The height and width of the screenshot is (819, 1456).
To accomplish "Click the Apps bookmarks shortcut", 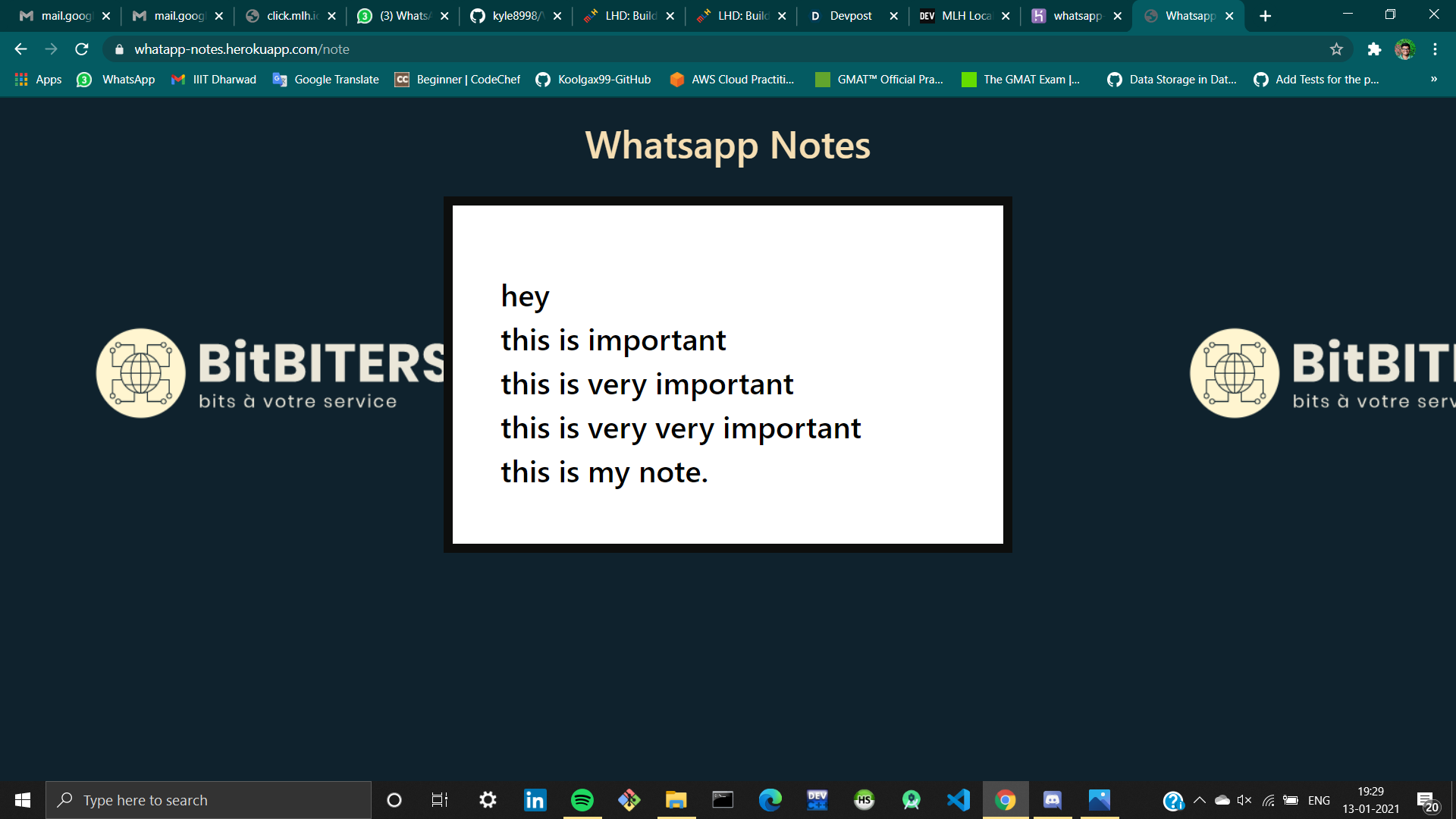I will coord(38,79).
